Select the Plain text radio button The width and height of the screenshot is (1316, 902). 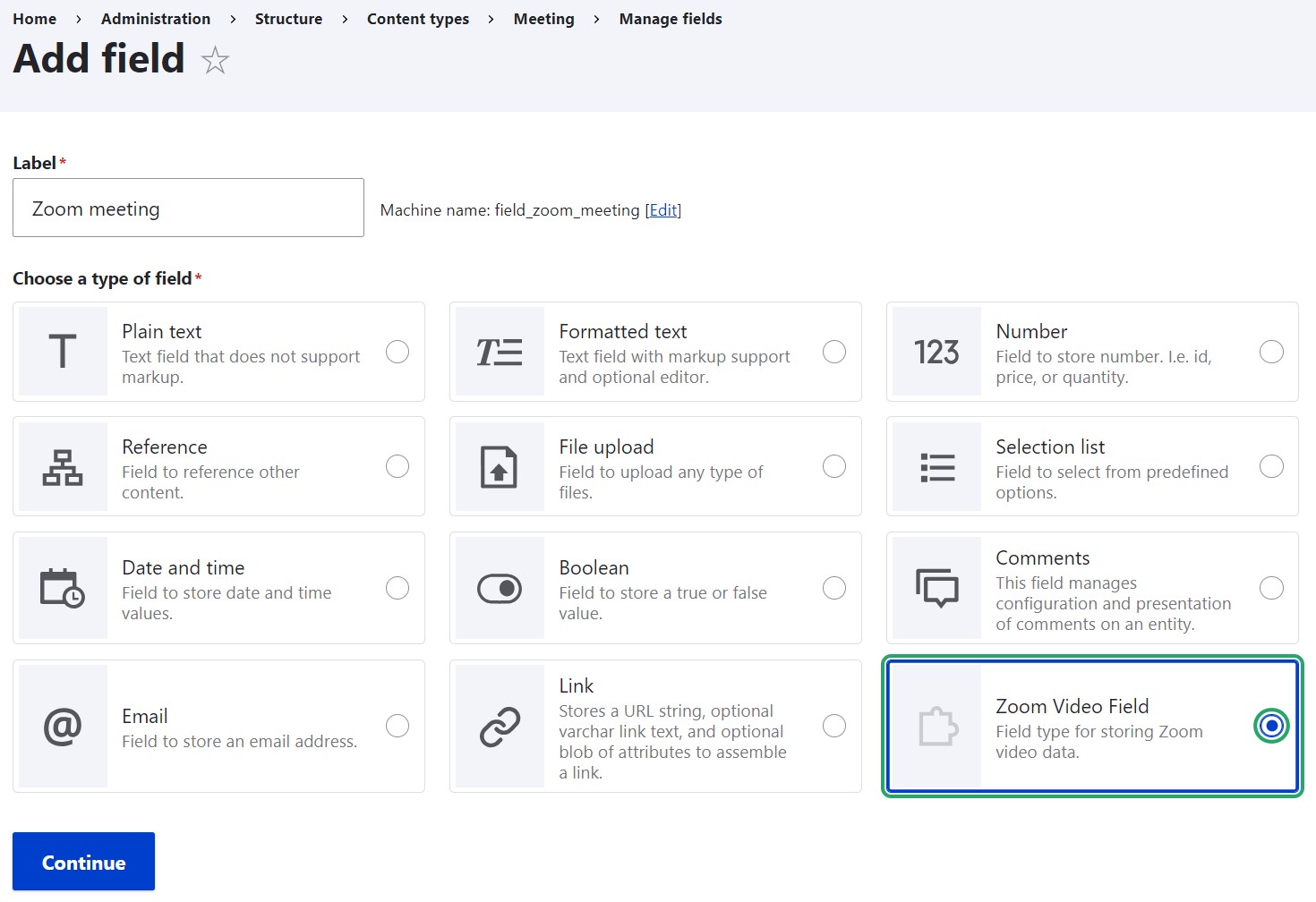[x=397, y=352]
